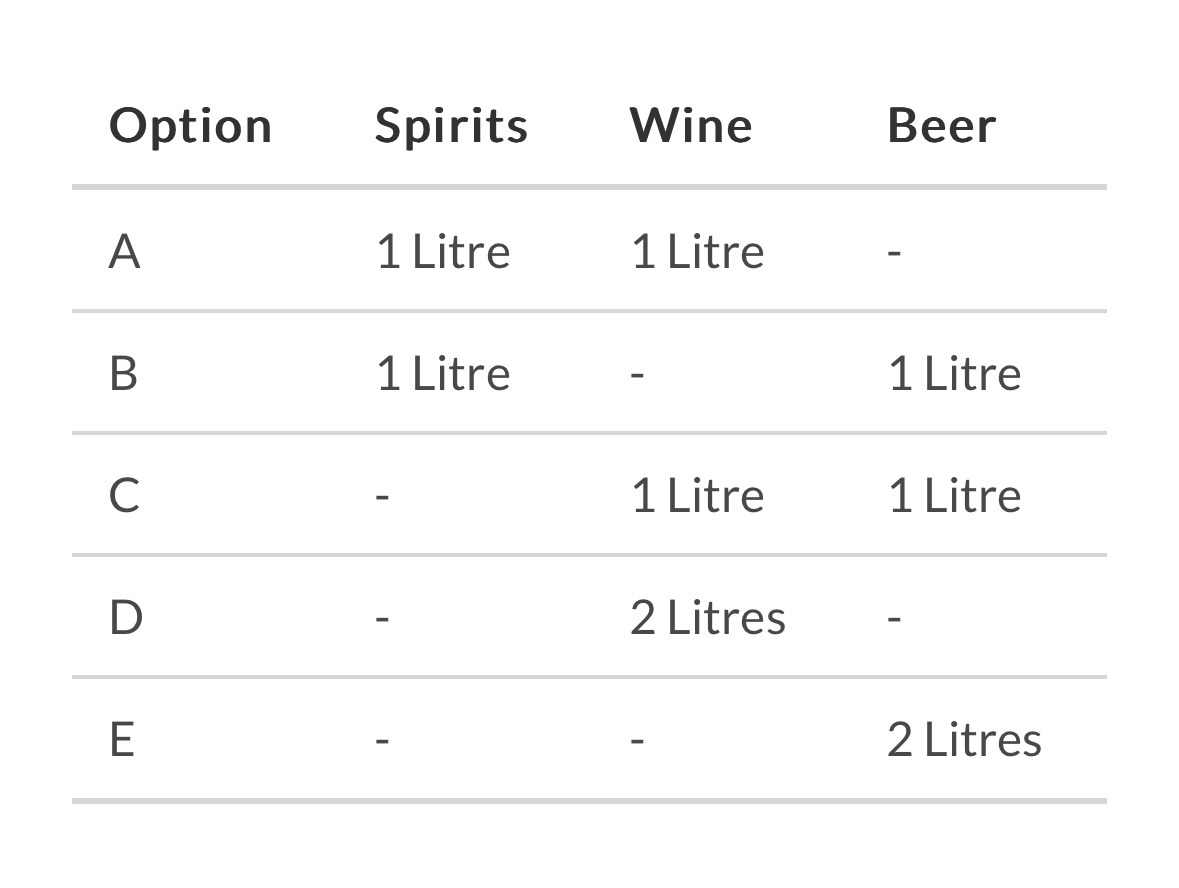Click the Spirits column header
This screenshot has width=1179, height=888.
451,127
